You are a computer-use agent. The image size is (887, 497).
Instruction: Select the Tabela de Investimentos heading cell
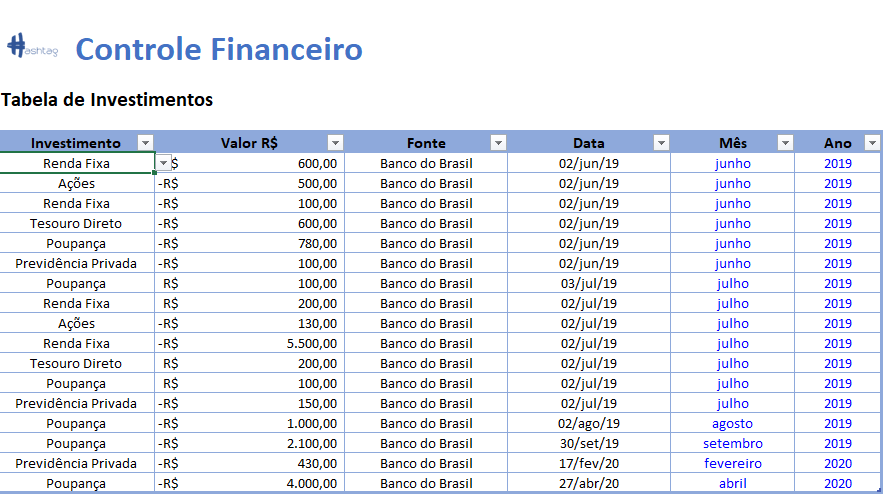(x=107, y=100)
